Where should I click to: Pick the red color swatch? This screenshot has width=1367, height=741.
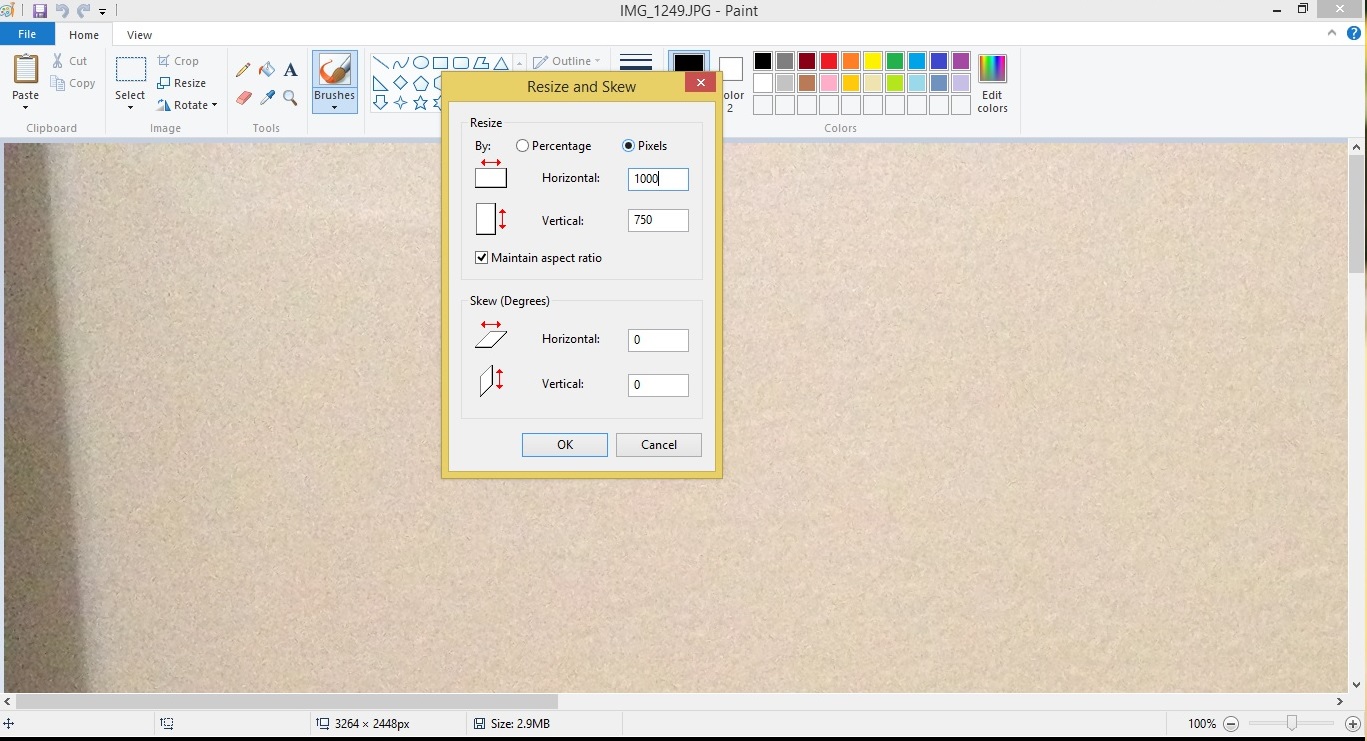pos(829,62)
